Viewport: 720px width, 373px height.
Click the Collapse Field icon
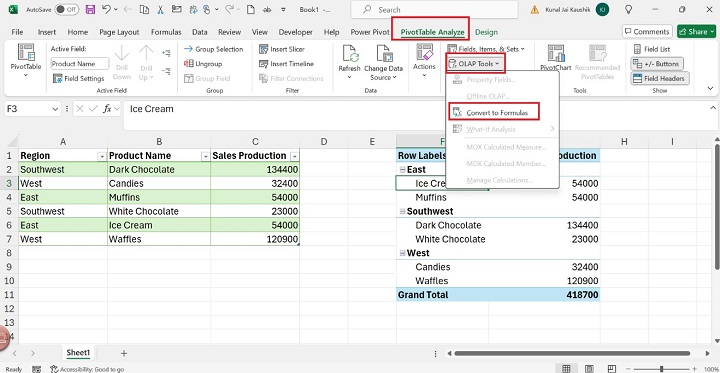[x=166, y=71]
